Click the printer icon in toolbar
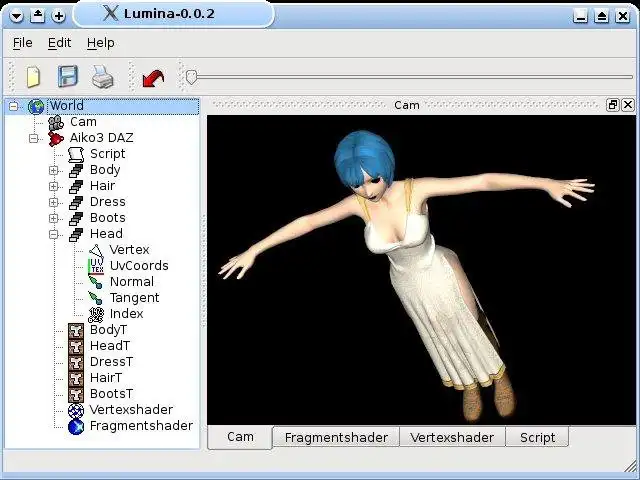Image resolution: width=640 pixels, height=480 pixels. tap(102, 77)
